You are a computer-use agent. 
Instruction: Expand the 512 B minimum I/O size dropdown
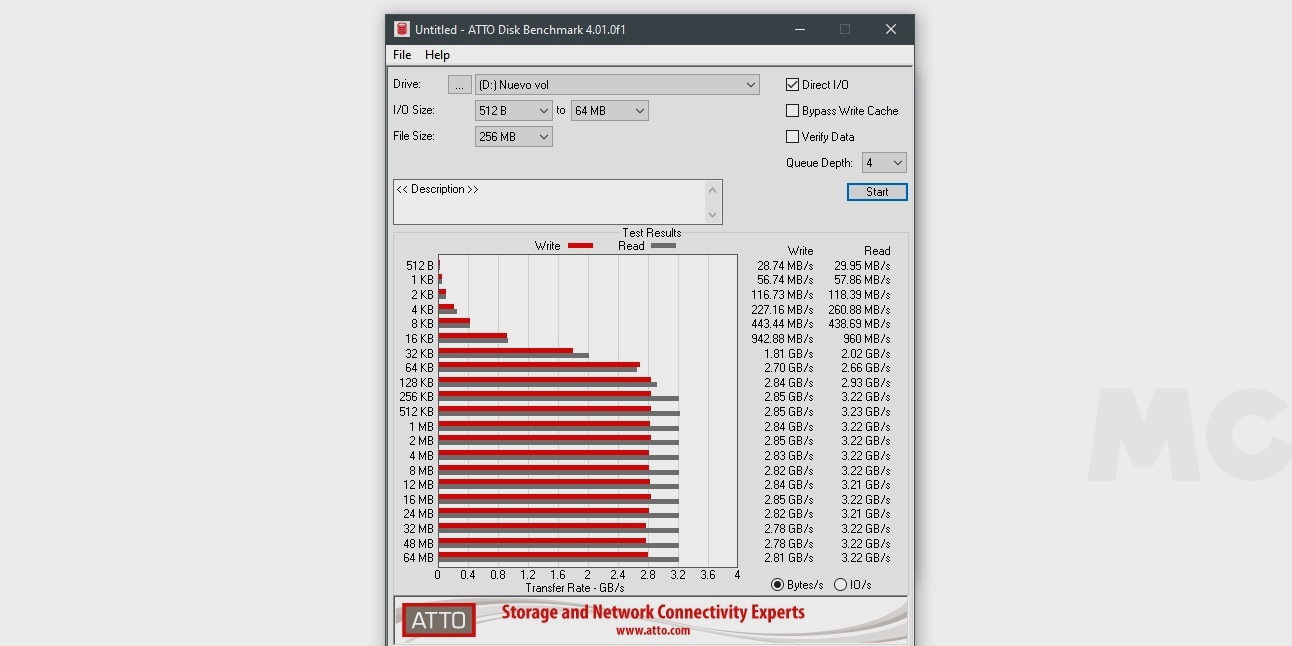[513, 111]
